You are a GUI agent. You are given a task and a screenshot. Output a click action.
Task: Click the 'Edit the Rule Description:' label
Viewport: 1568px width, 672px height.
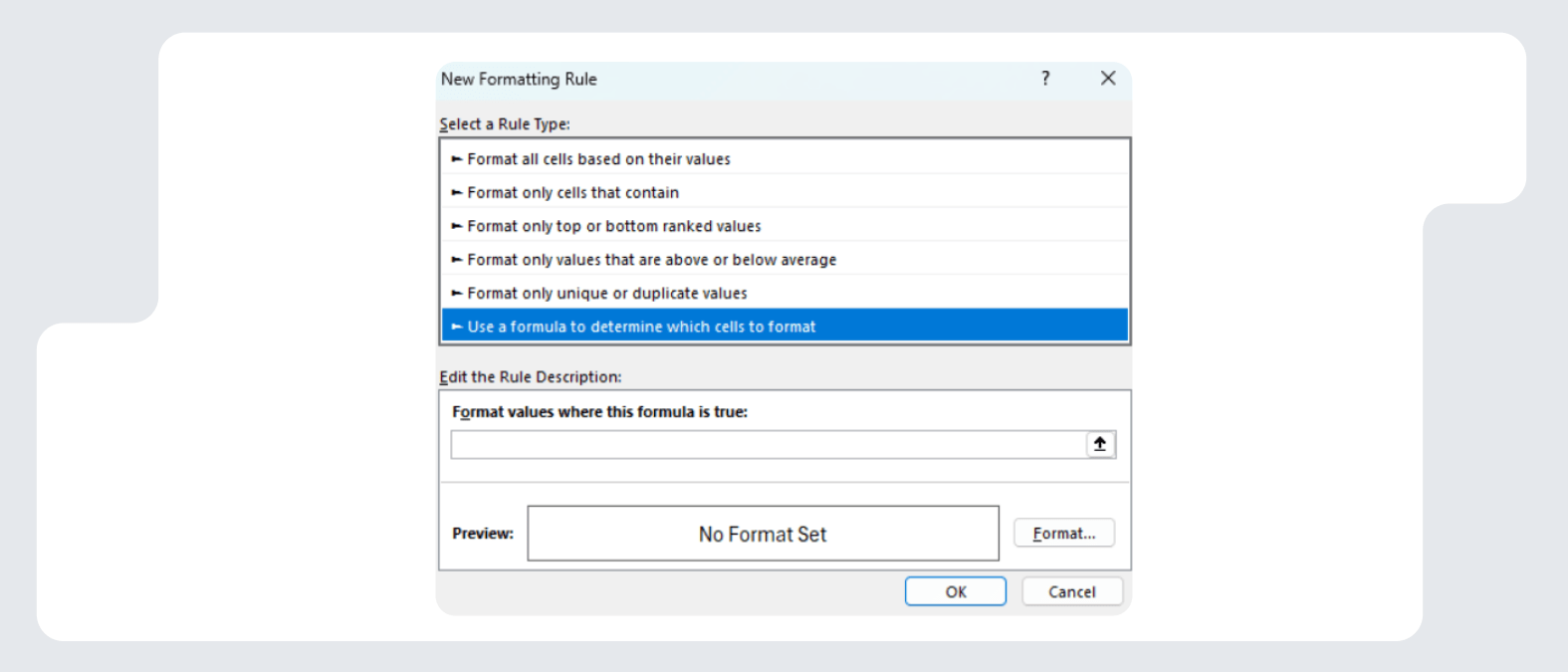pyautogui.click(x=531, y=377)
